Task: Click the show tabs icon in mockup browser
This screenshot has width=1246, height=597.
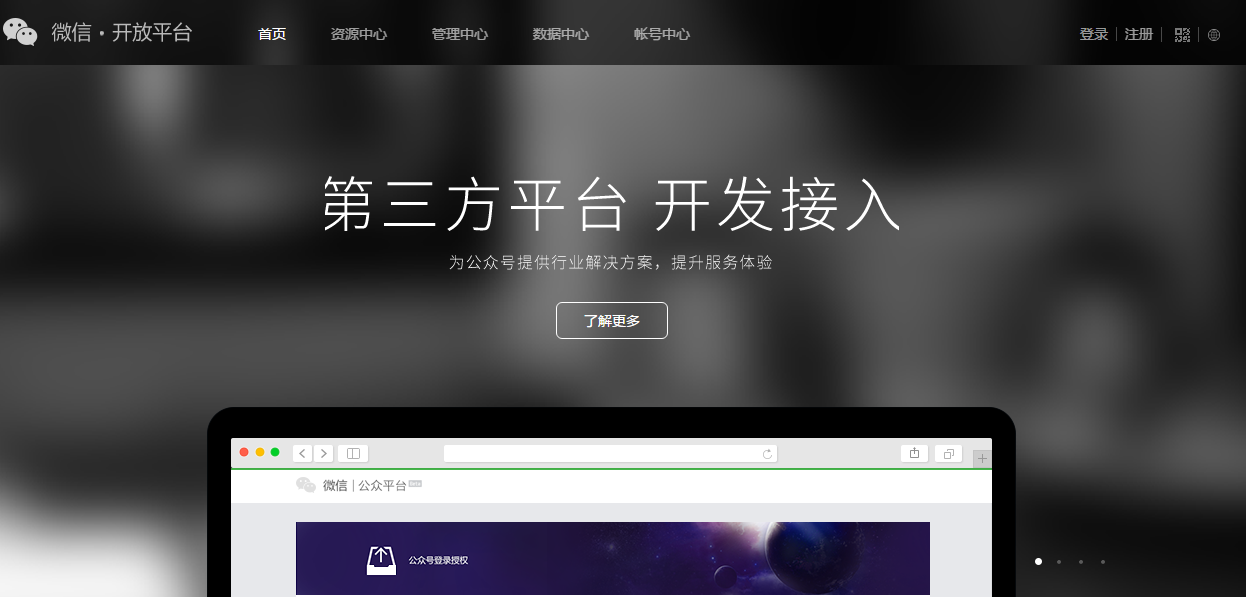Action: click(x=948, y=454)
